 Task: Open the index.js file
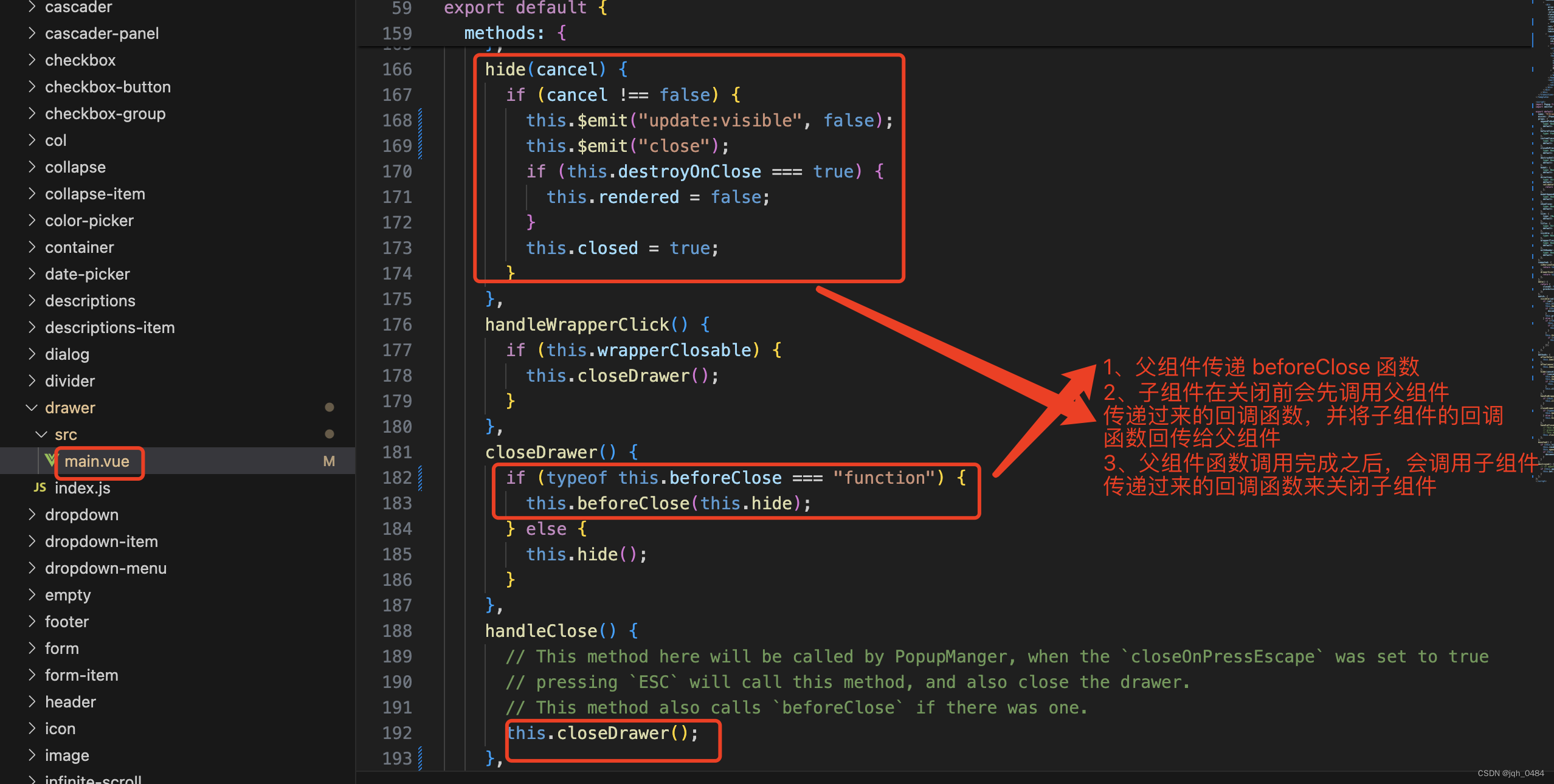83,488
